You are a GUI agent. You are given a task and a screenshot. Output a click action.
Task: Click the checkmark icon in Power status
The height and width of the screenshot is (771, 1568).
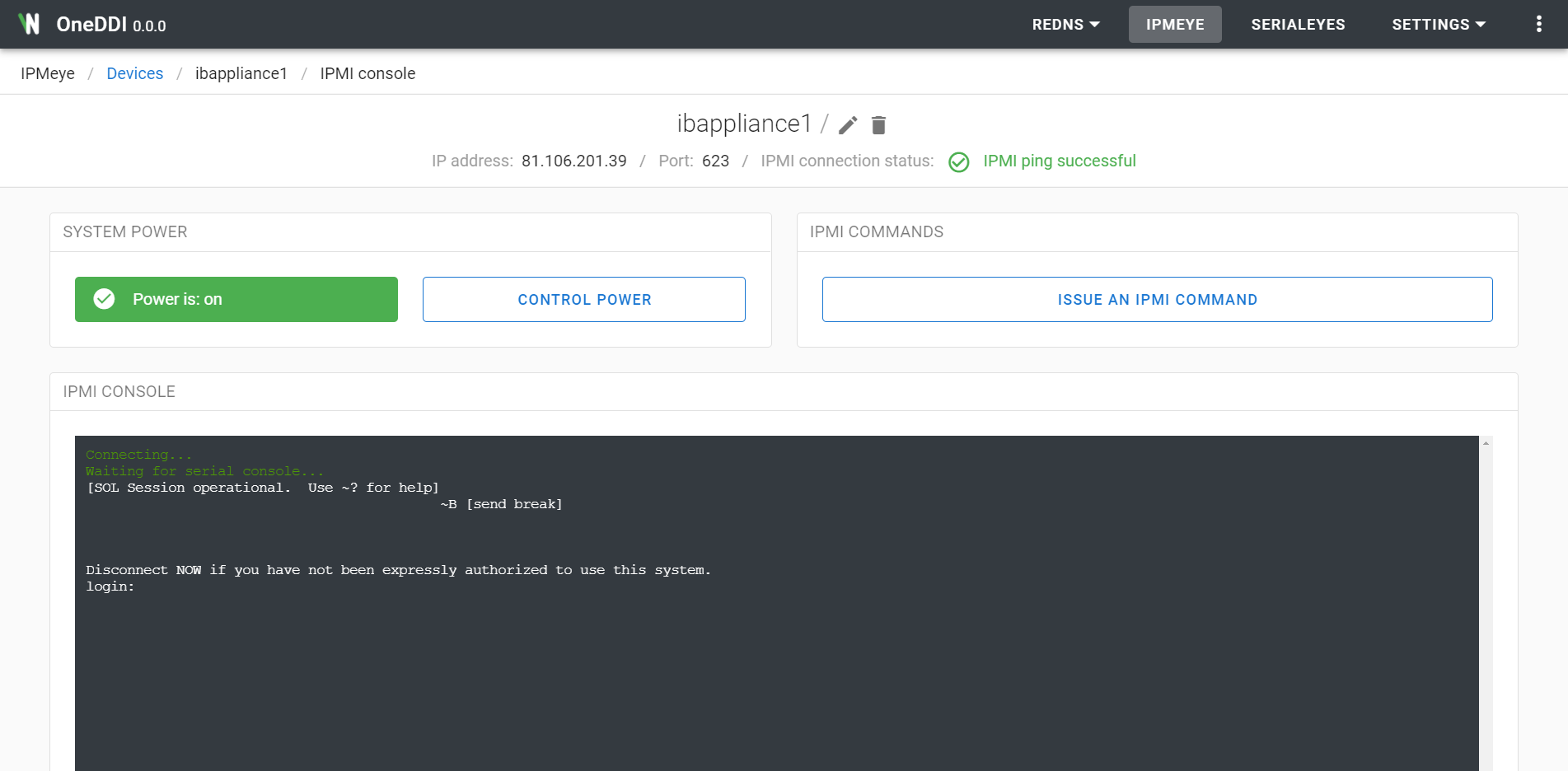(105, 299)
